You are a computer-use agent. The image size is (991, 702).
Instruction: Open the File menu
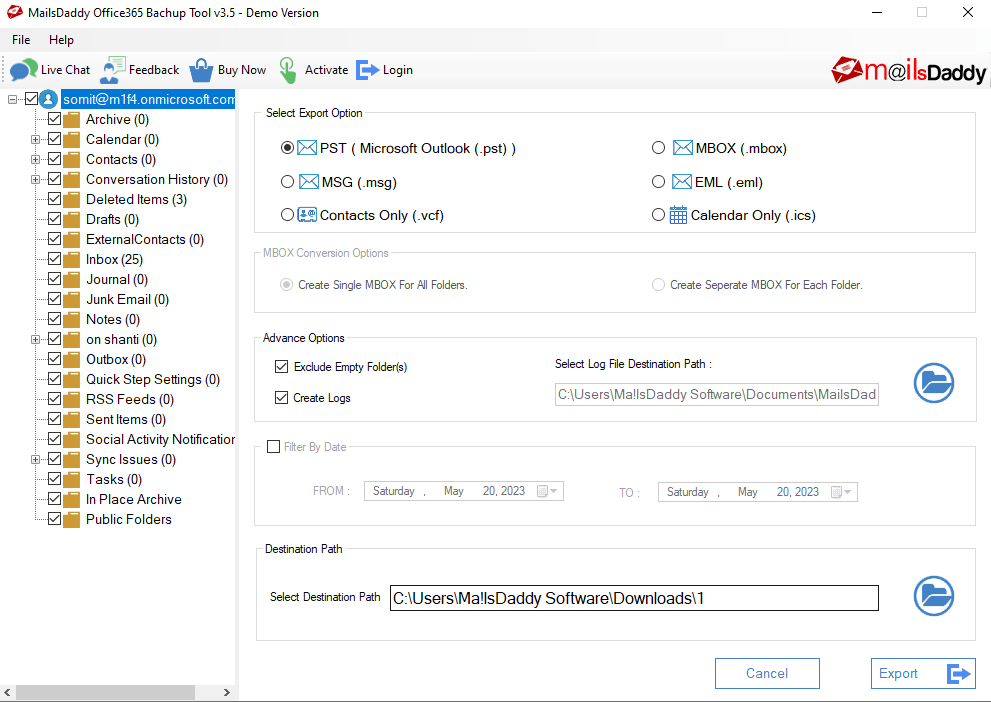click(x=21, y=40)
